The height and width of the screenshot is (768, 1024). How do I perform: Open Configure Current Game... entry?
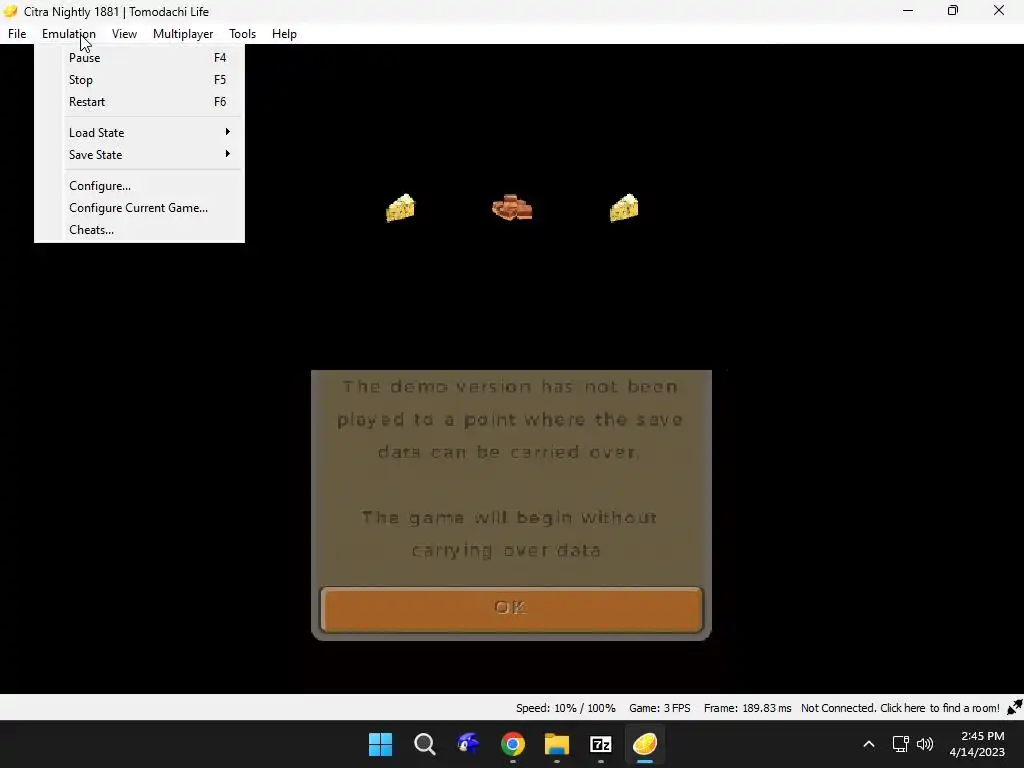[x=139, y=208]
